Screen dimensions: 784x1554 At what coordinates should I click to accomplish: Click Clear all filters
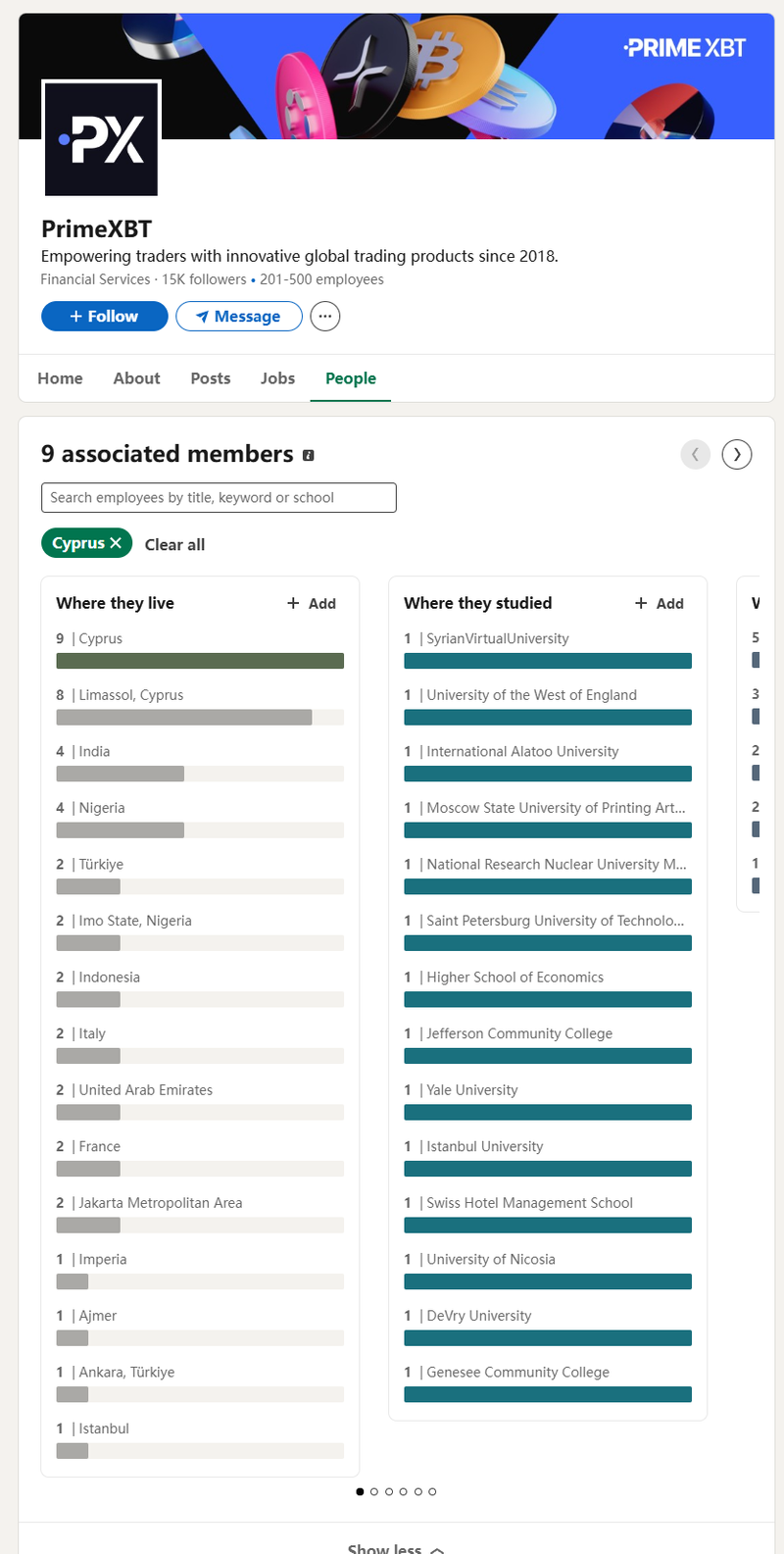pyautogui.click(x=174, y=545)
